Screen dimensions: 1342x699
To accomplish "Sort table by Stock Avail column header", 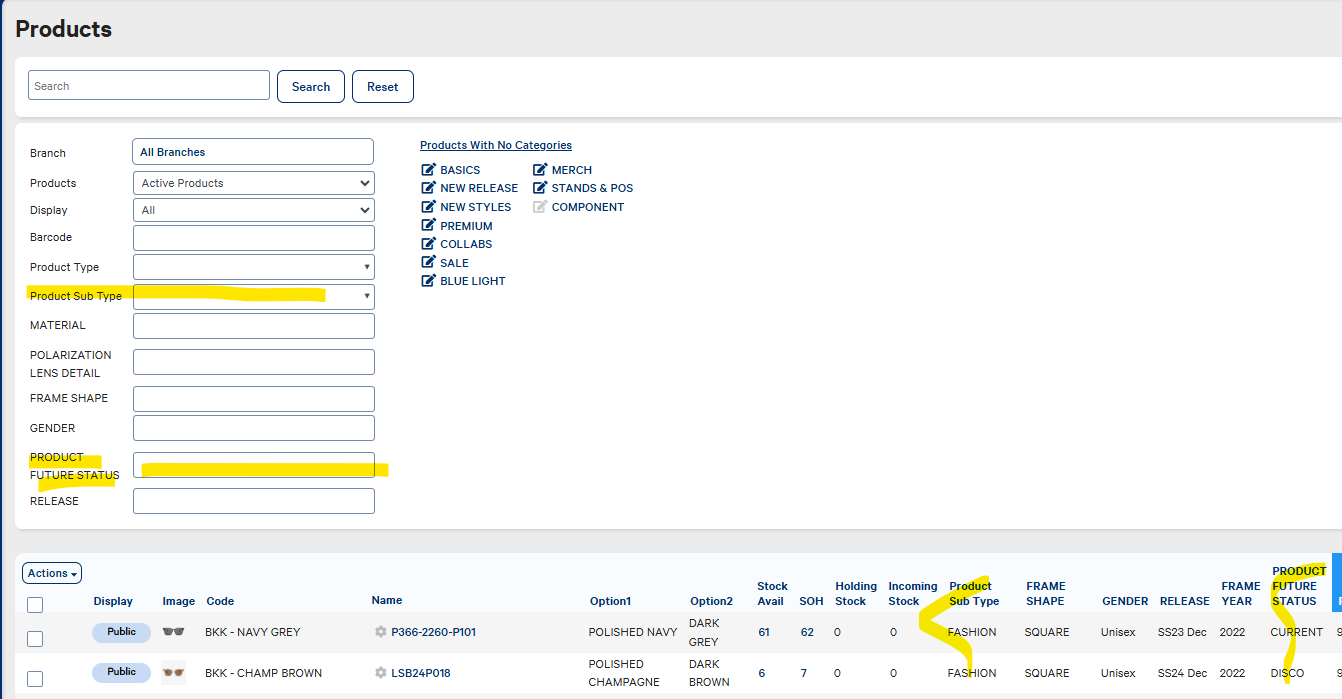I will 772,593.
